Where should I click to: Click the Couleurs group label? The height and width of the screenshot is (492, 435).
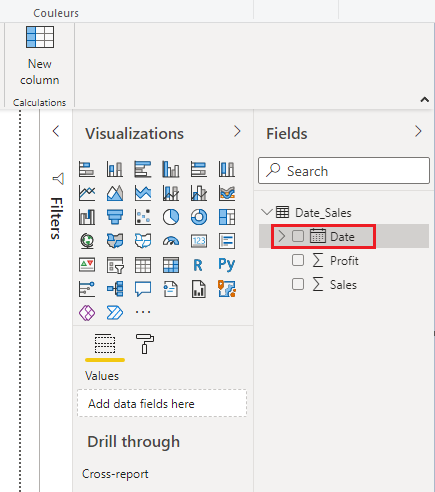[x=56, y=13]
